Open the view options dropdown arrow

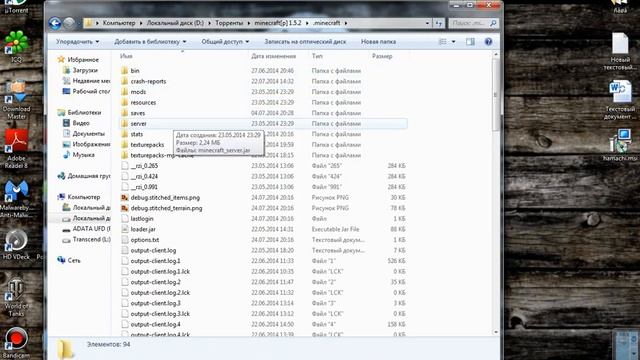[453, 42]
